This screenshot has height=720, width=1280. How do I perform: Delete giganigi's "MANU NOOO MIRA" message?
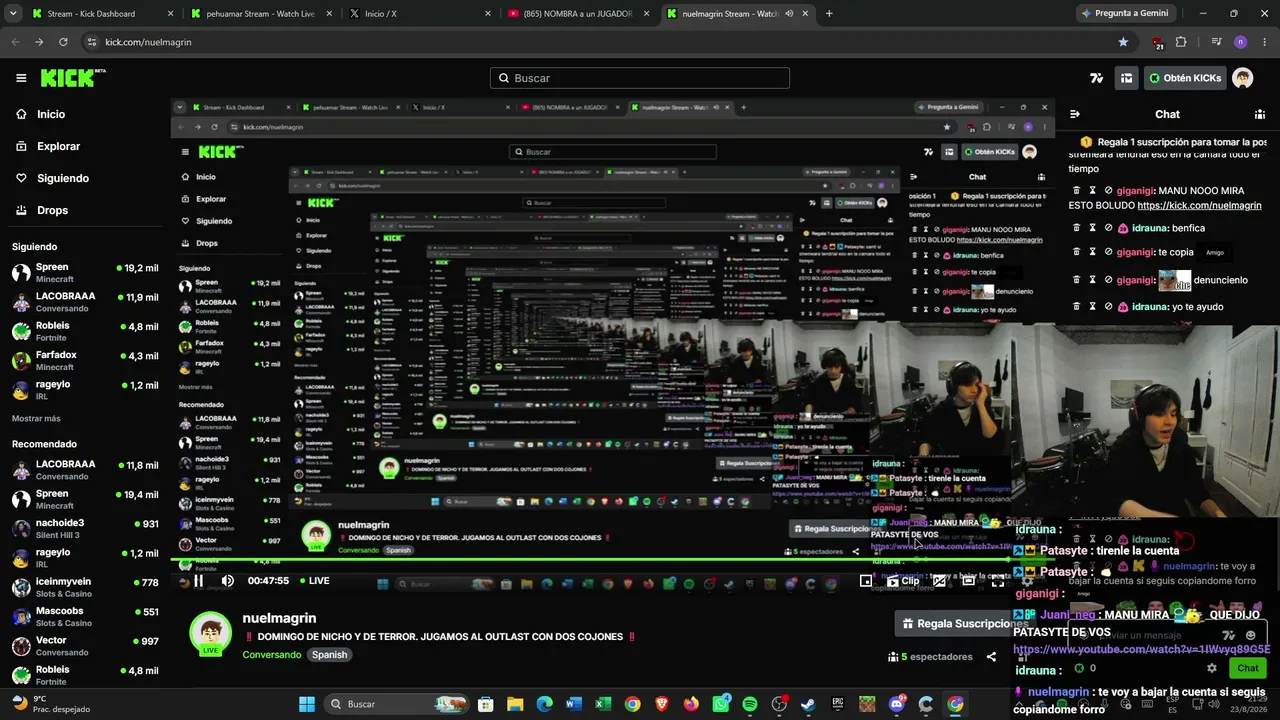tap(1075, 190)
